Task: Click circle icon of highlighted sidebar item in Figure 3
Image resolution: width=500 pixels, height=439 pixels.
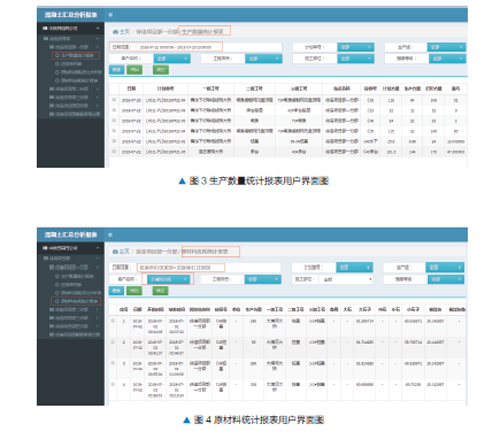Action: pyautogui.click(x=57, y=56)
